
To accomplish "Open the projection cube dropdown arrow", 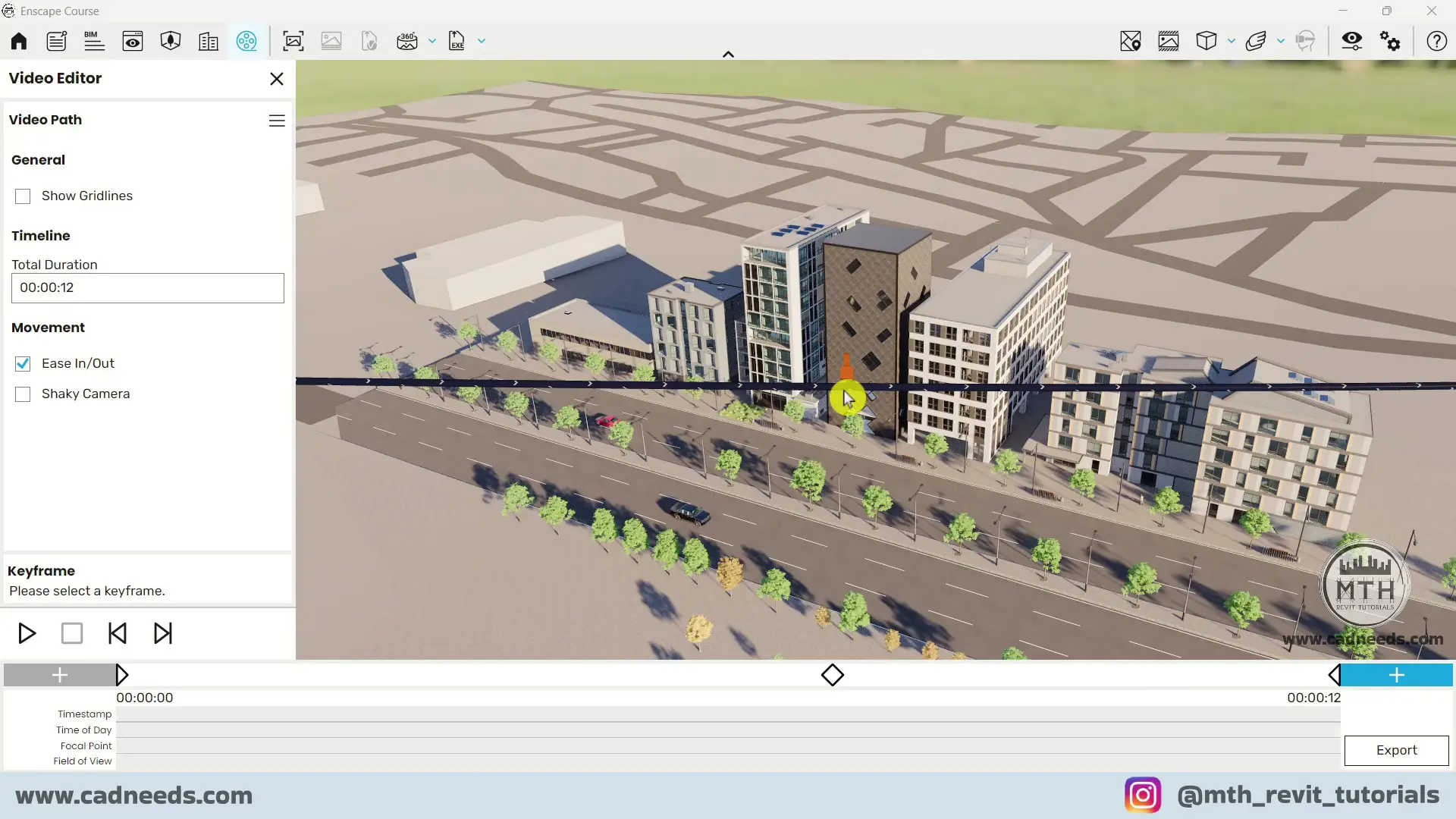I will coord(1232,41).
